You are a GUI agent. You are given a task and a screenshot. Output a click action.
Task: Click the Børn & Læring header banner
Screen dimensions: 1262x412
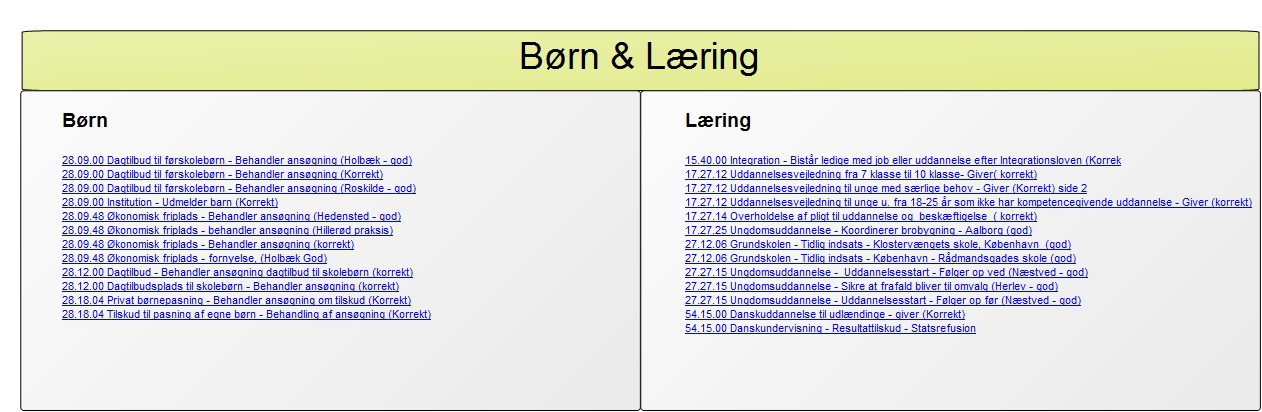(x=640, y=60)
